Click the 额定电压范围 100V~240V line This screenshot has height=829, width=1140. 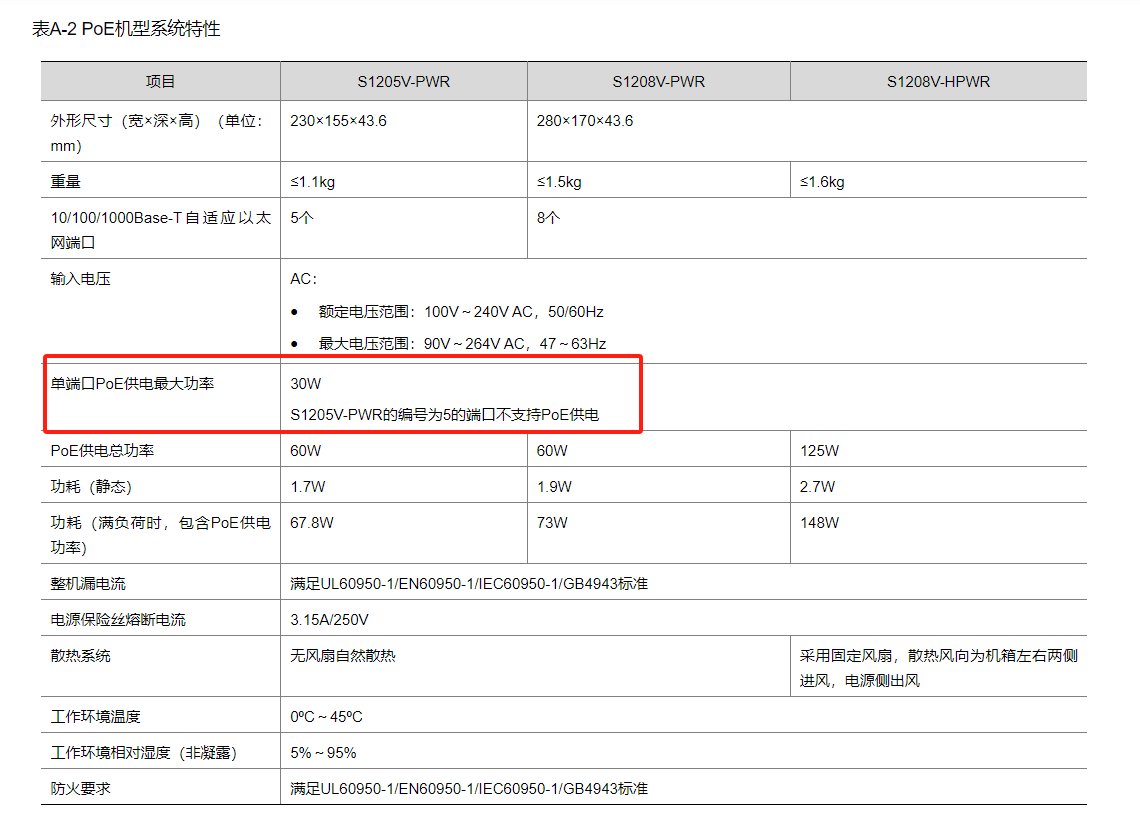pos(461,312)
